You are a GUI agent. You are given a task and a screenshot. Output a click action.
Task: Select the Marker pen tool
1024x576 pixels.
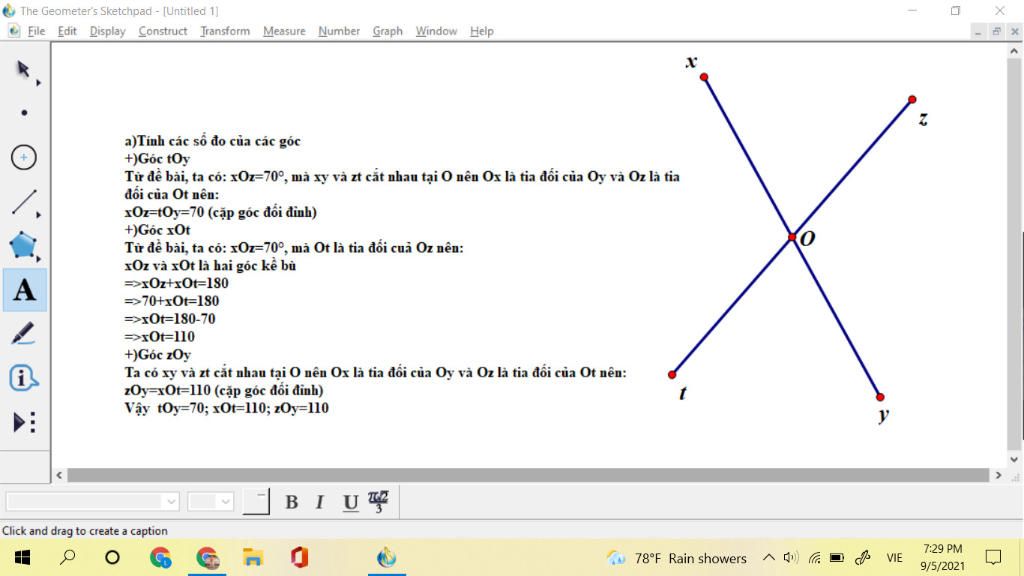24,334
